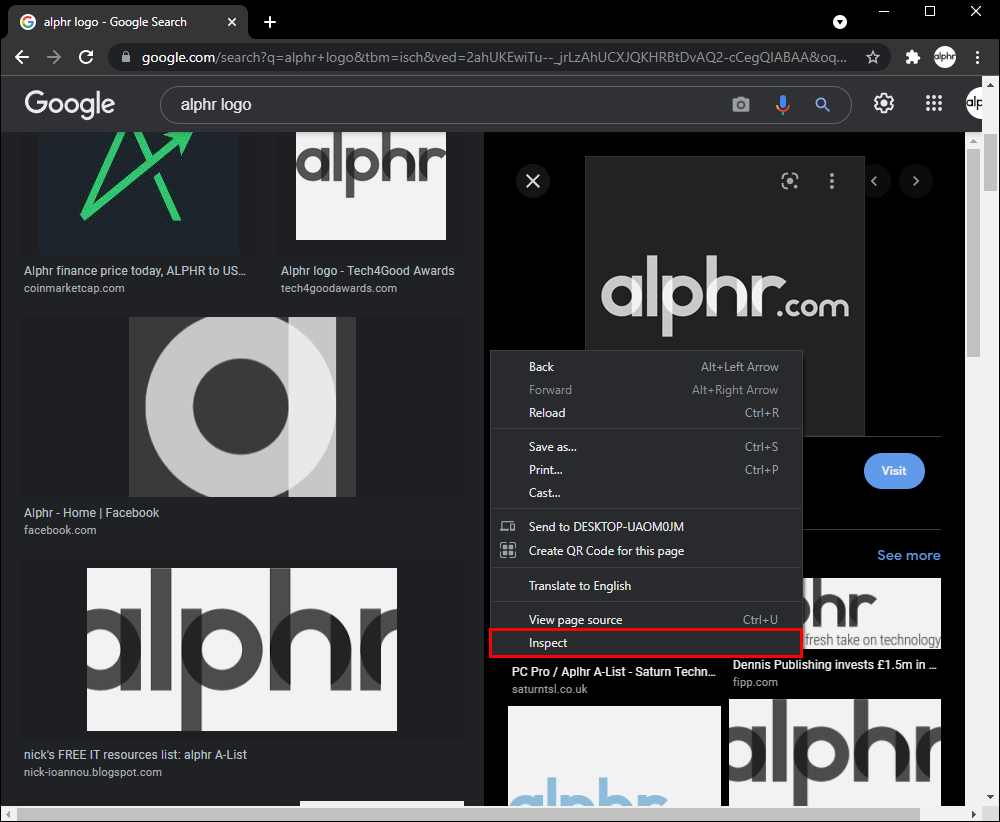
Task: Click the nick-ioannou alphr logo thumbnail
Action: click(x=242, y=649)
